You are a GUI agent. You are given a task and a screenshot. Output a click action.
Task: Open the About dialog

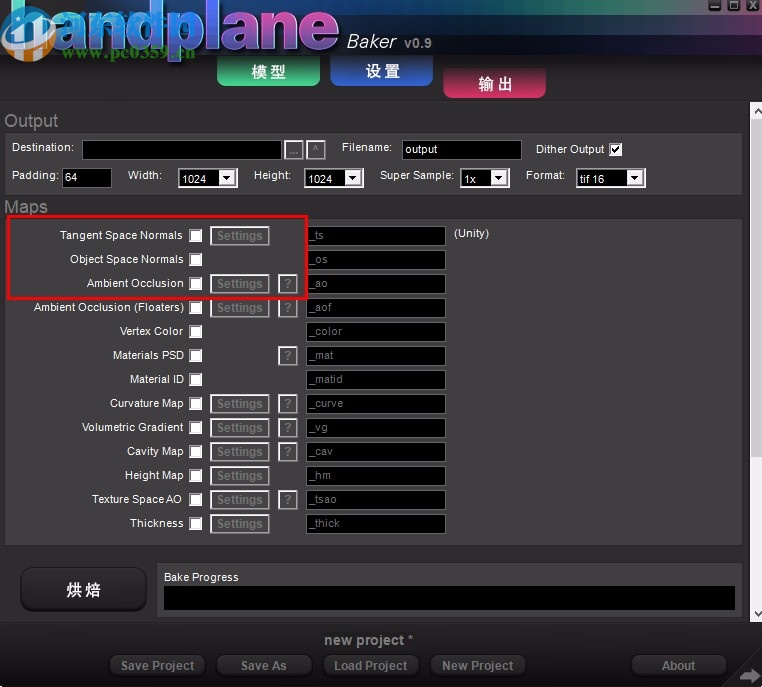click(x=679, y=666)
